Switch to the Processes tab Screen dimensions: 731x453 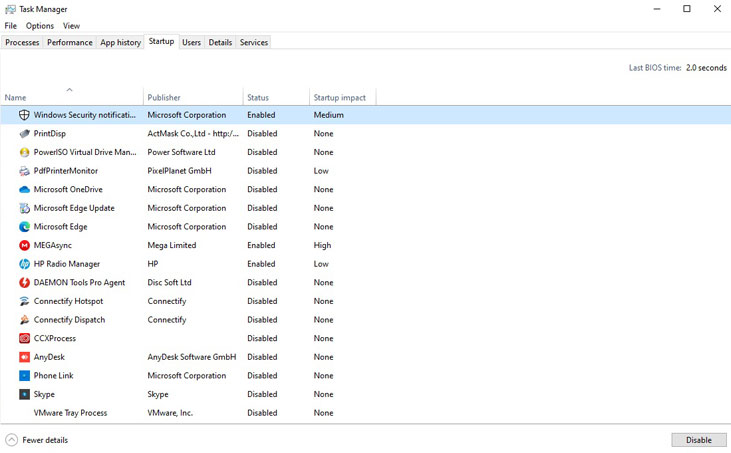(x=22, y=42)
